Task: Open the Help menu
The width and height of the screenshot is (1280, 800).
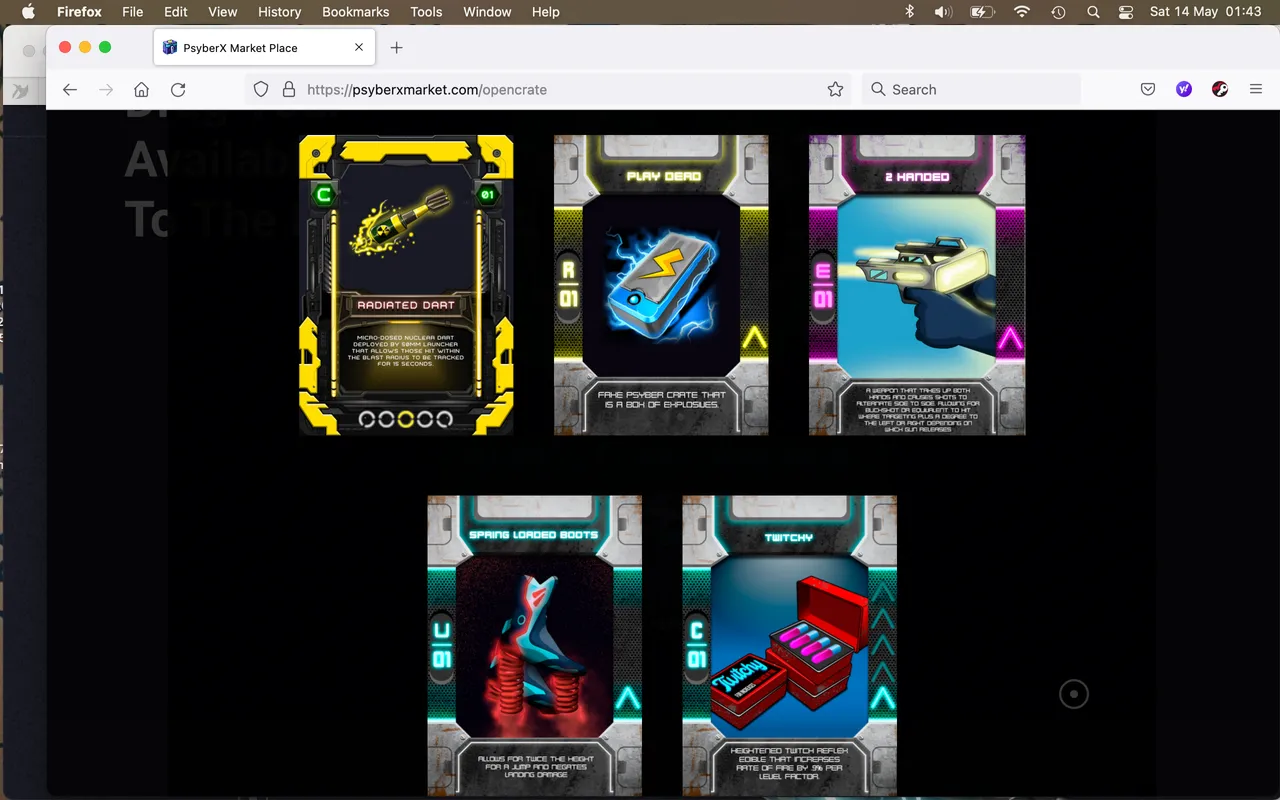Action: 545,12
